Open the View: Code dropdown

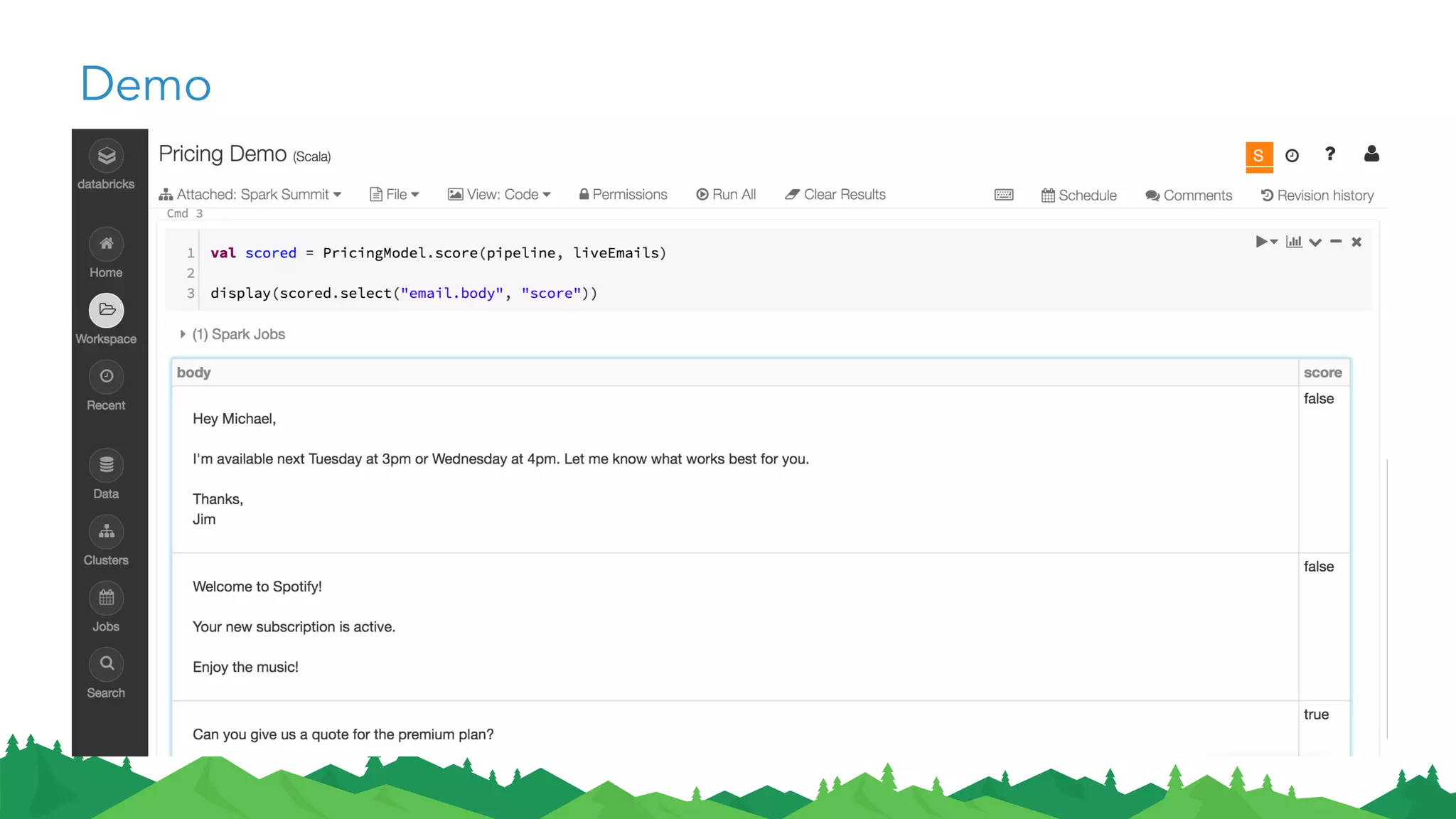500,195
